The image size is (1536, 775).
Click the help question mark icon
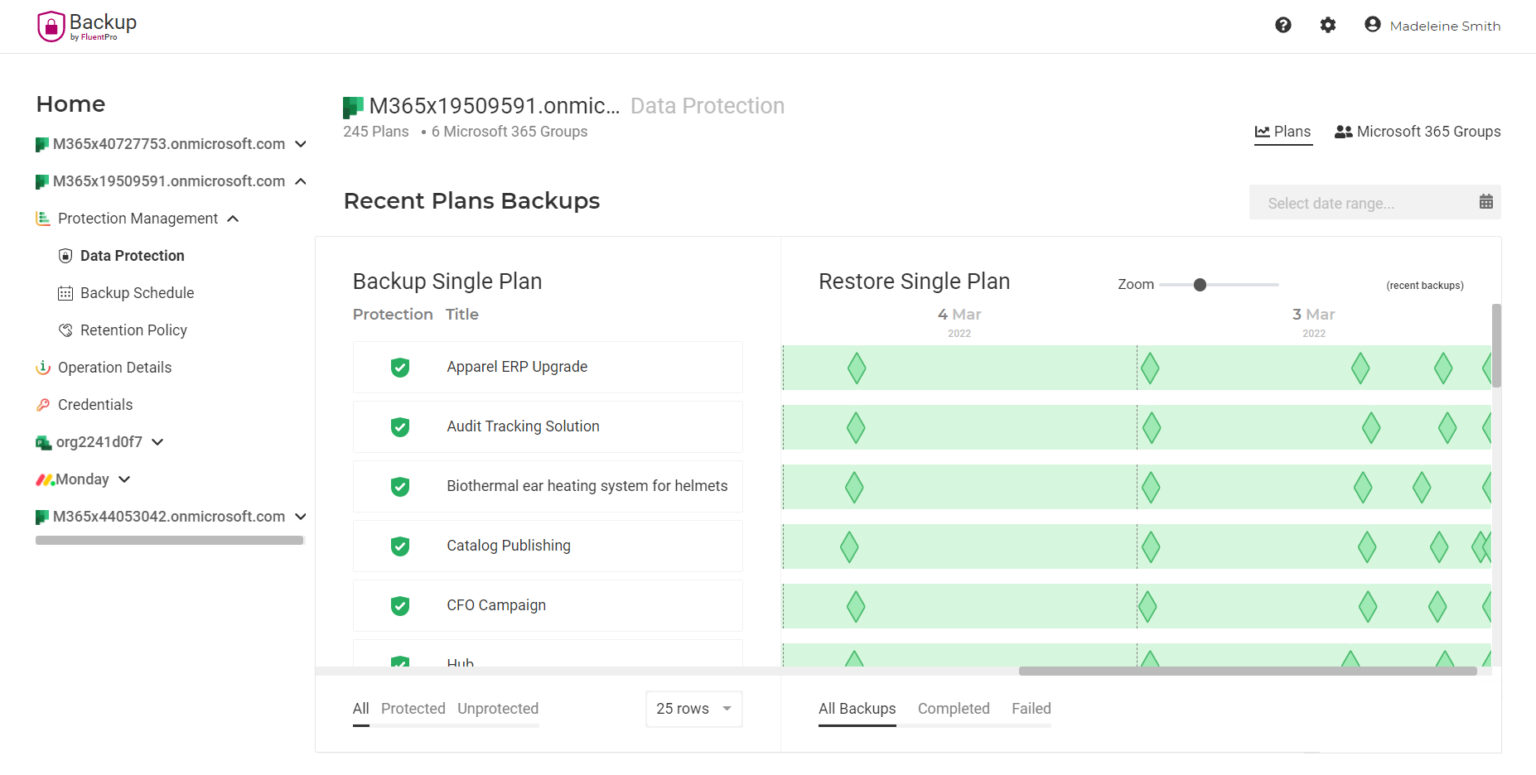(x=1283, y=24)
